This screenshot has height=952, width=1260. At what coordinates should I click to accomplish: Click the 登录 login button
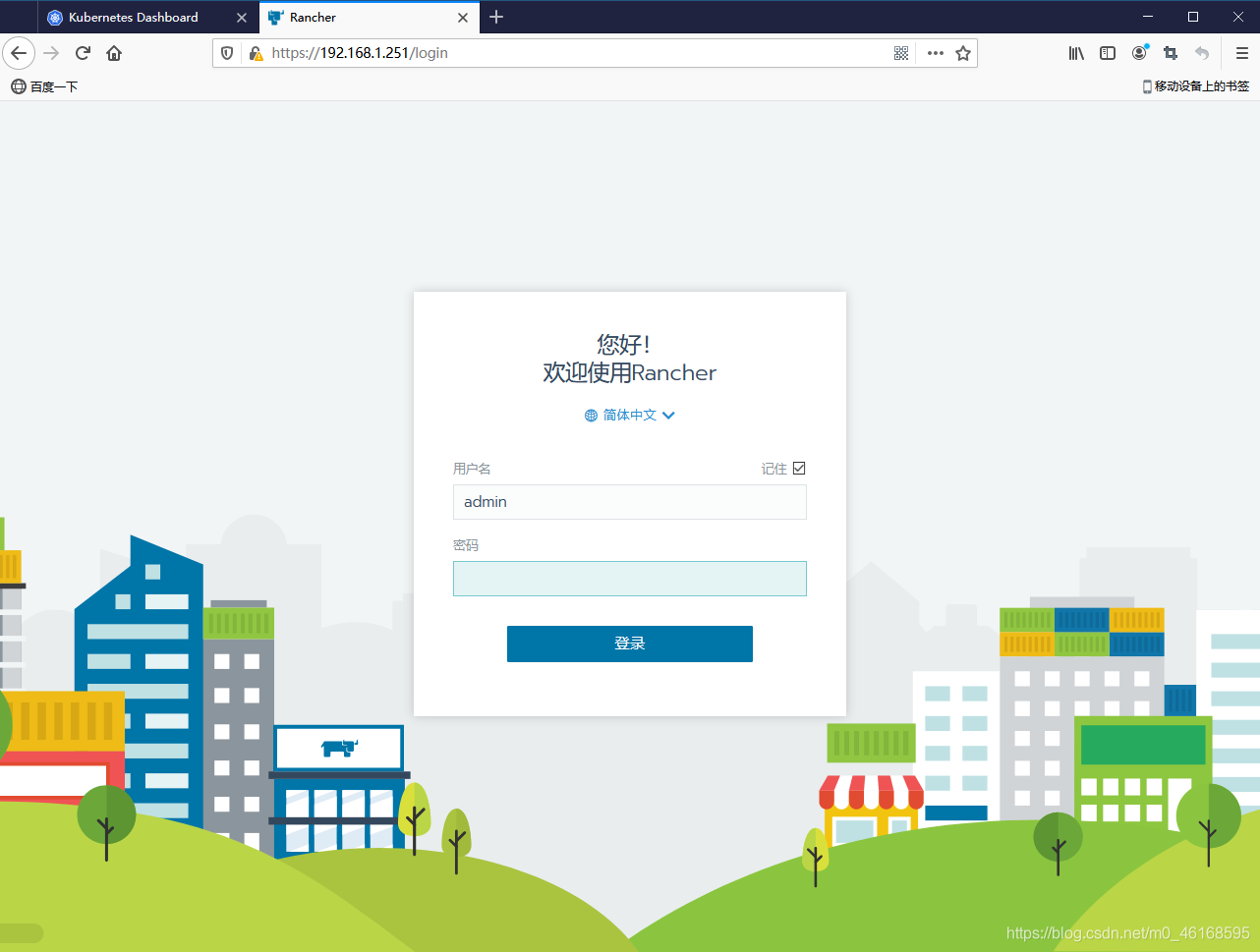(630, 644)
